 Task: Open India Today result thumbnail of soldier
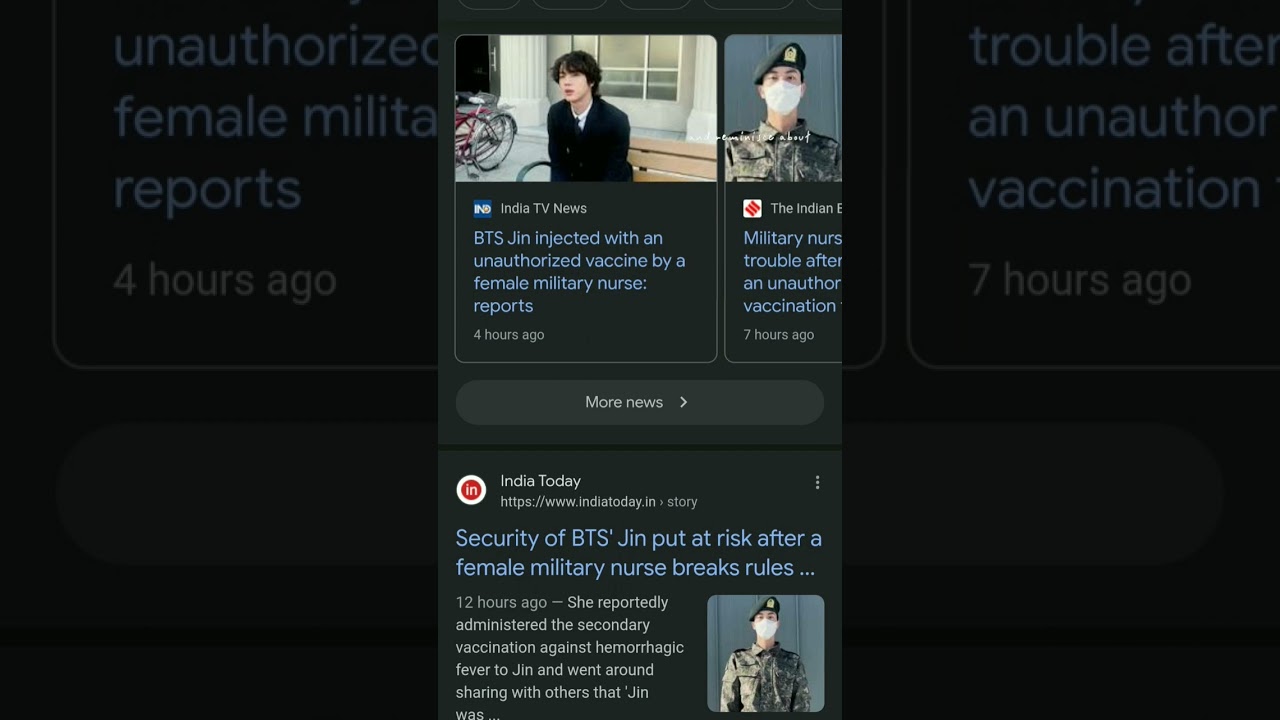766,654
